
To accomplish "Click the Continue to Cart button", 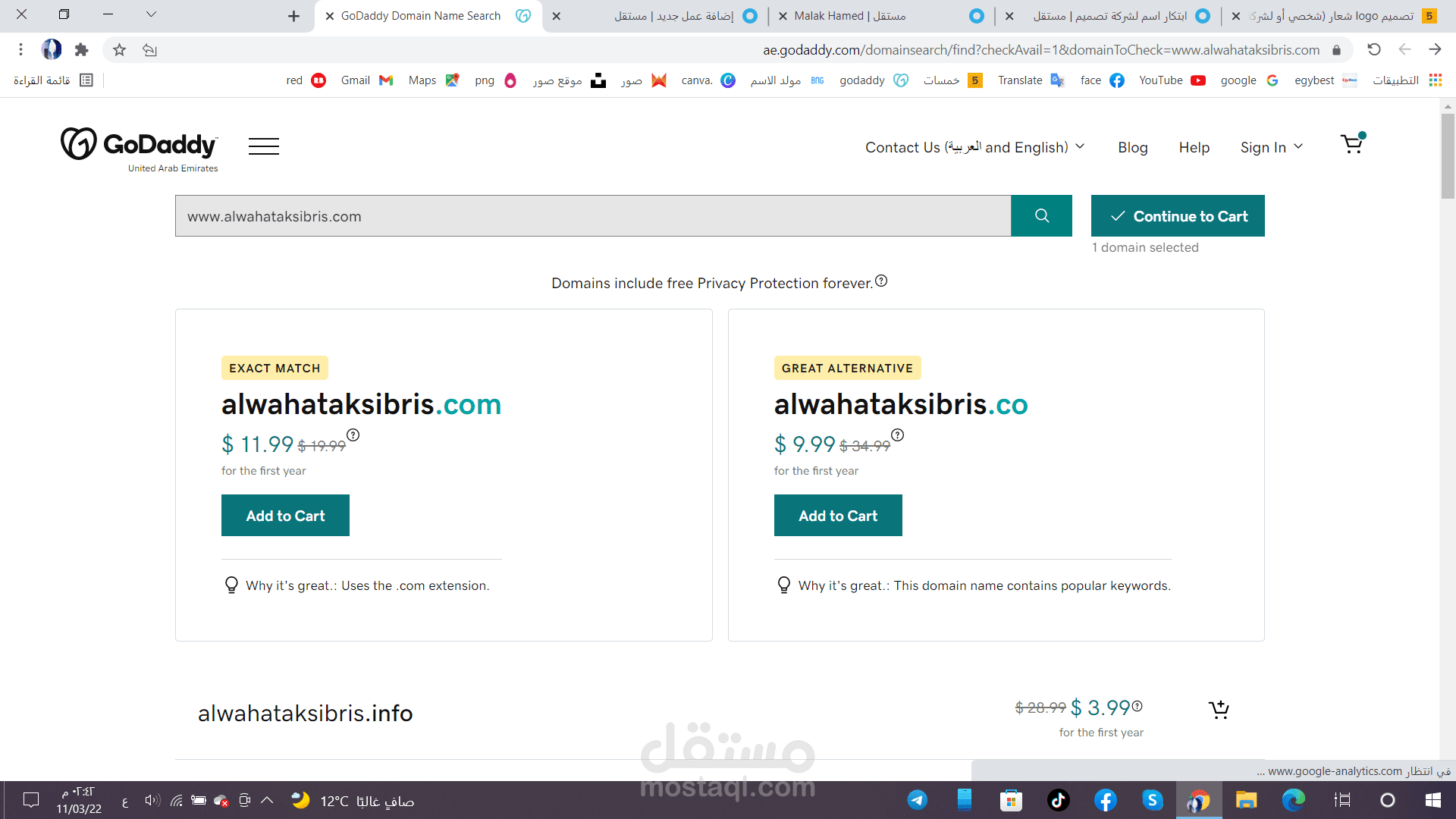I will point(1178,216).
